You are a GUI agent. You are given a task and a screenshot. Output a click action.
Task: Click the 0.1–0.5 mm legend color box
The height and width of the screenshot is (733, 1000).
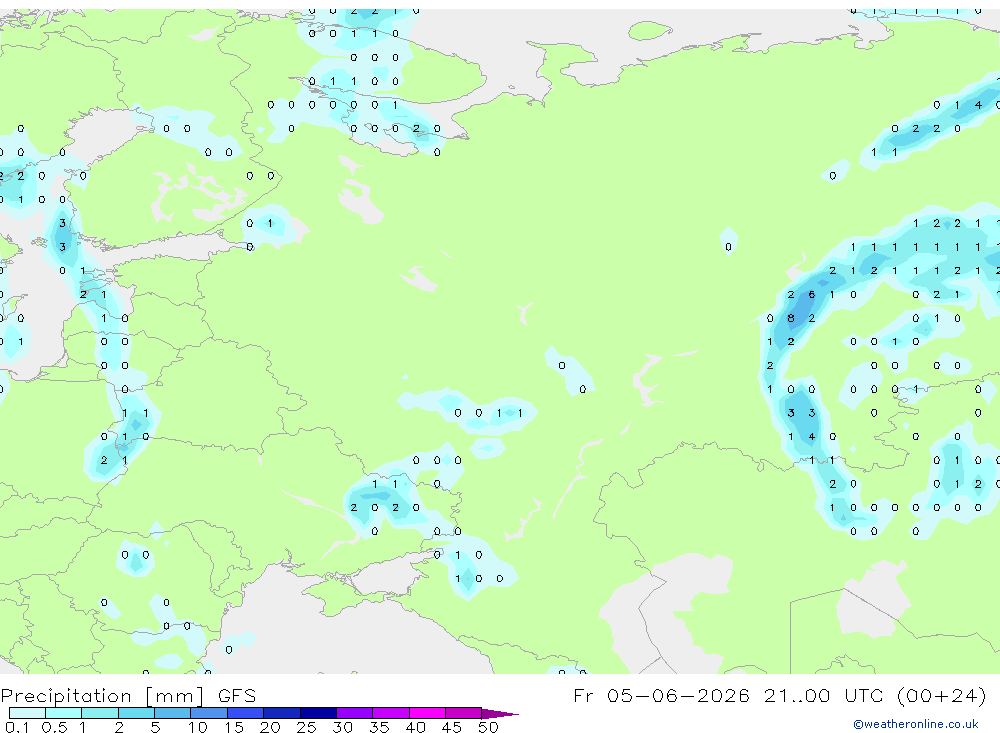pyautogui.click(x=27, y=713)
